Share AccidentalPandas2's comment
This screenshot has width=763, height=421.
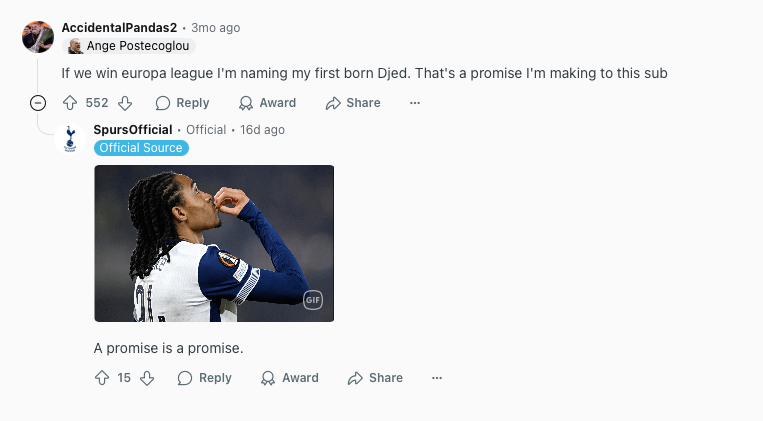[353, 103]
